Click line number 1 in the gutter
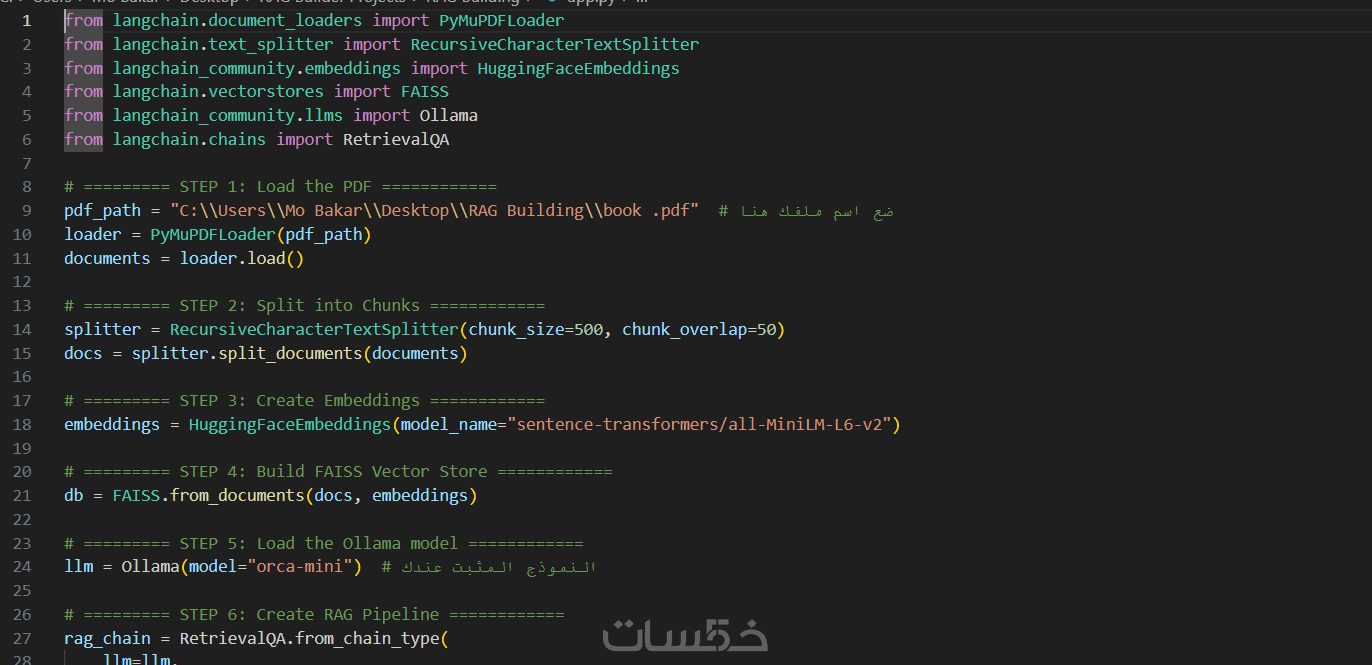The image size is (1372, 665). pyautogui.click(x=27, y=20)
